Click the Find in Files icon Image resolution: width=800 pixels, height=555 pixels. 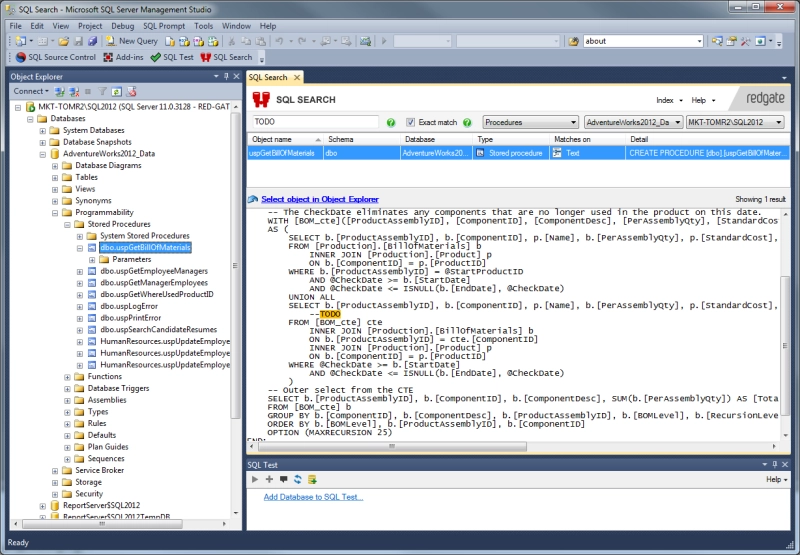574,41
